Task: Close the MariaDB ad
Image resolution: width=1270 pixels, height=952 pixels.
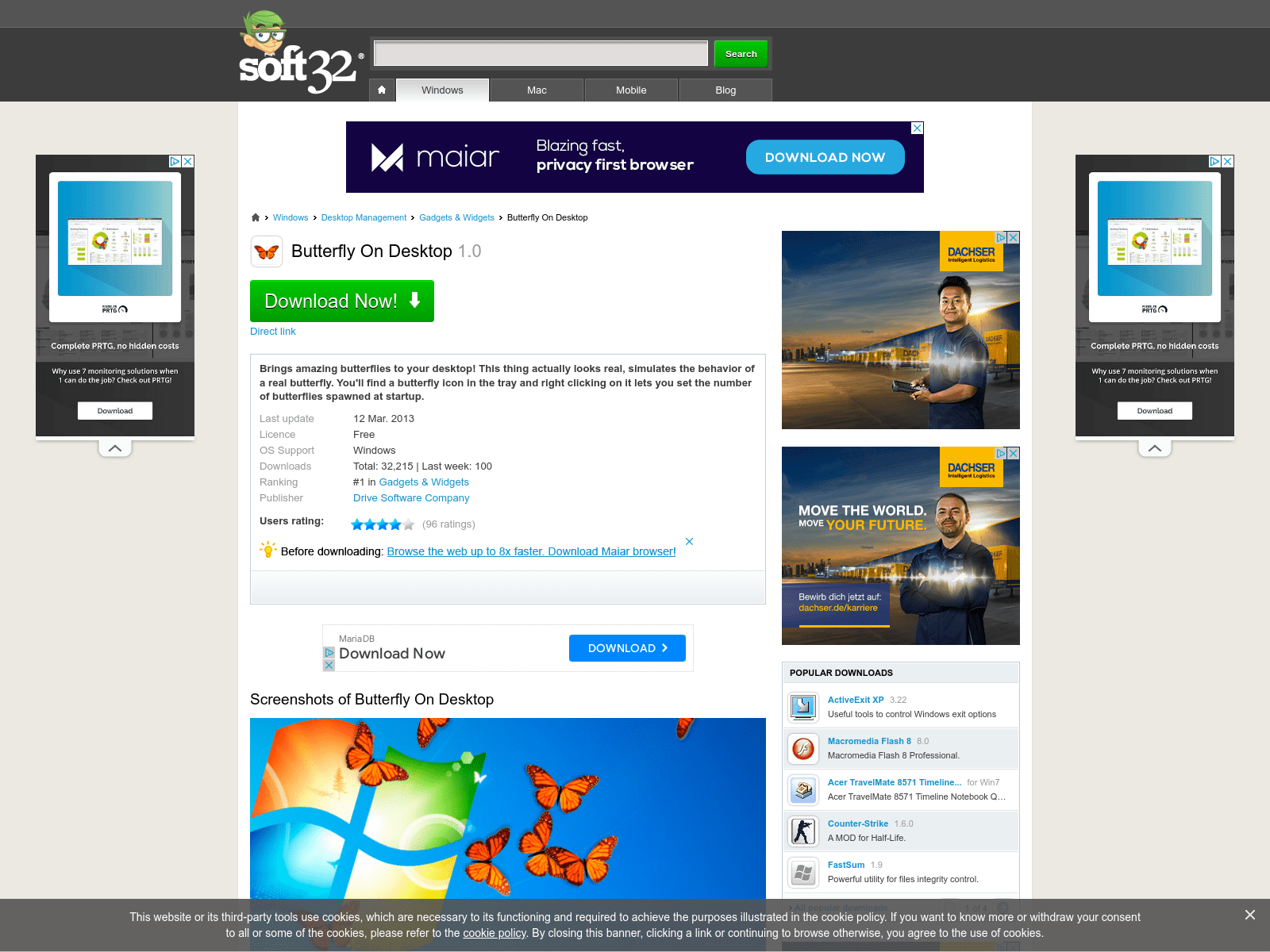Action: pos(329,666)
